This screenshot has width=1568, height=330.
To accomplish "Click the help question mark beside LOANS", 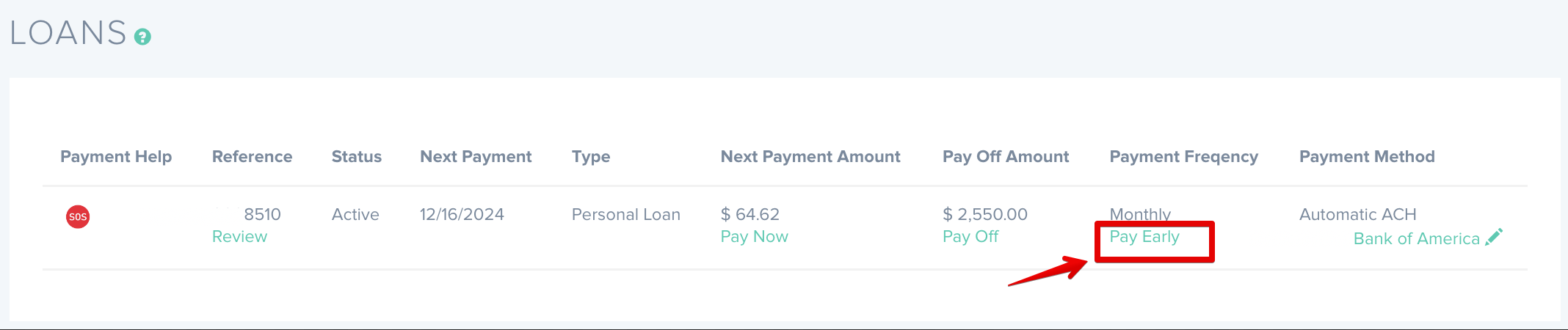I will point(143,37).
